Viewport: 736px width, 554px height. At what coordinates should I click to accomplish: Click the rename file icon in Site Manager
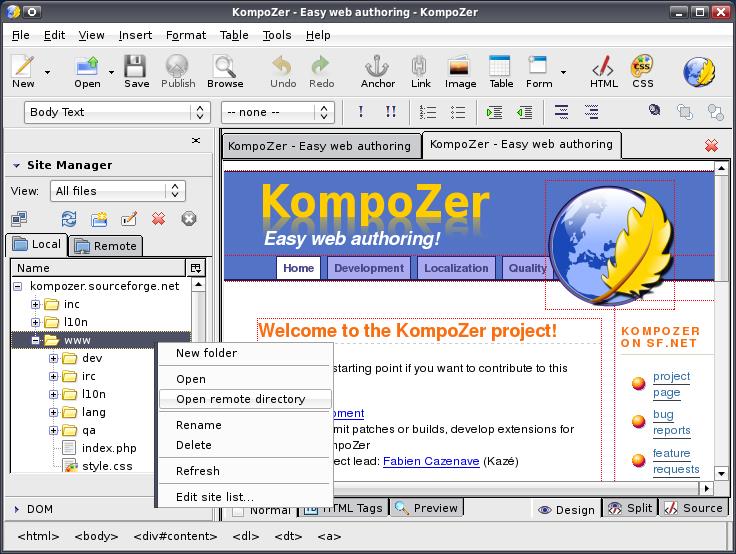[129, 219]
